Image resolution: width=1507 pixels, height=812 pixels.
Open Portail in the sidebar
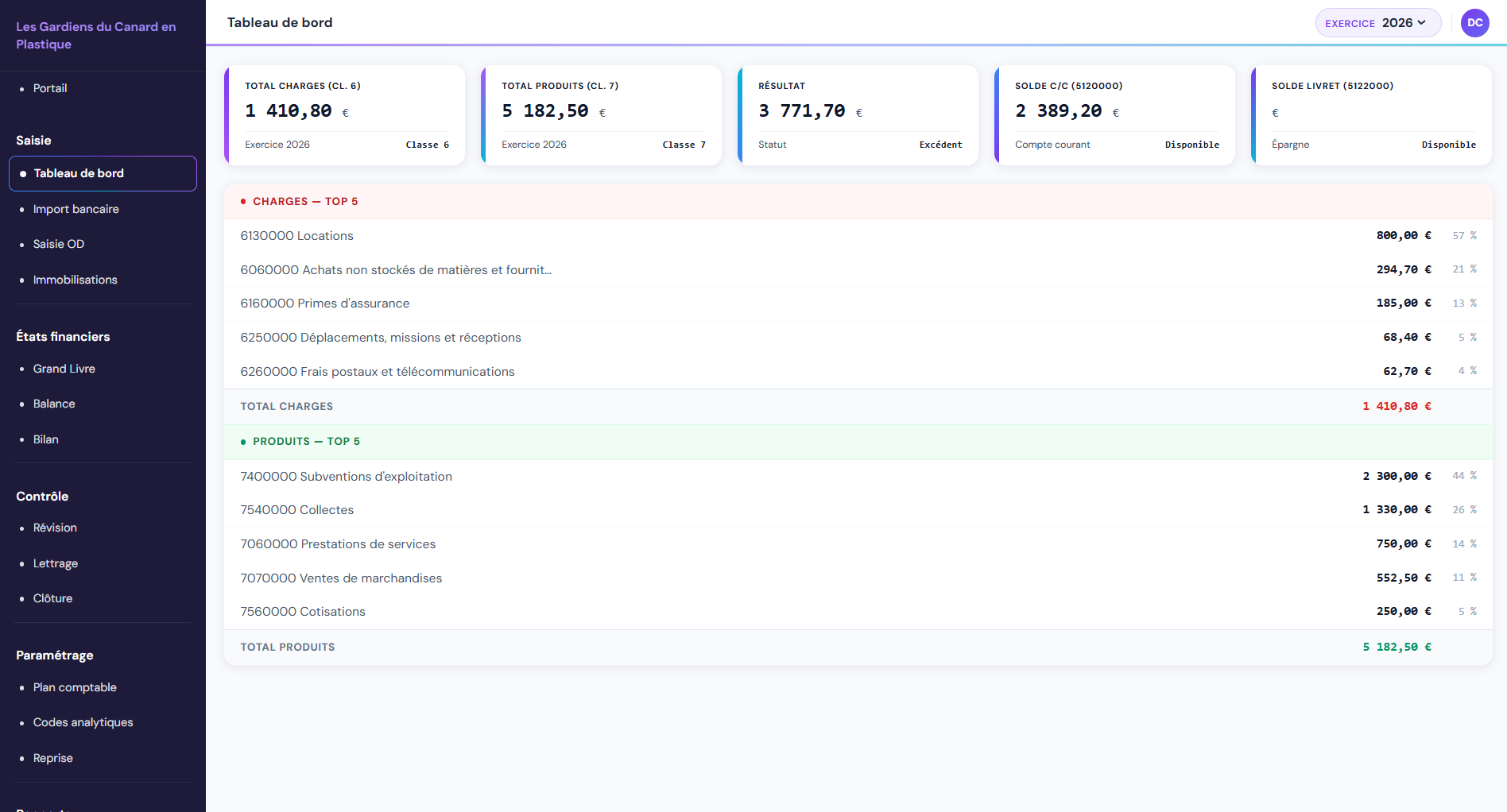(50, 88)
